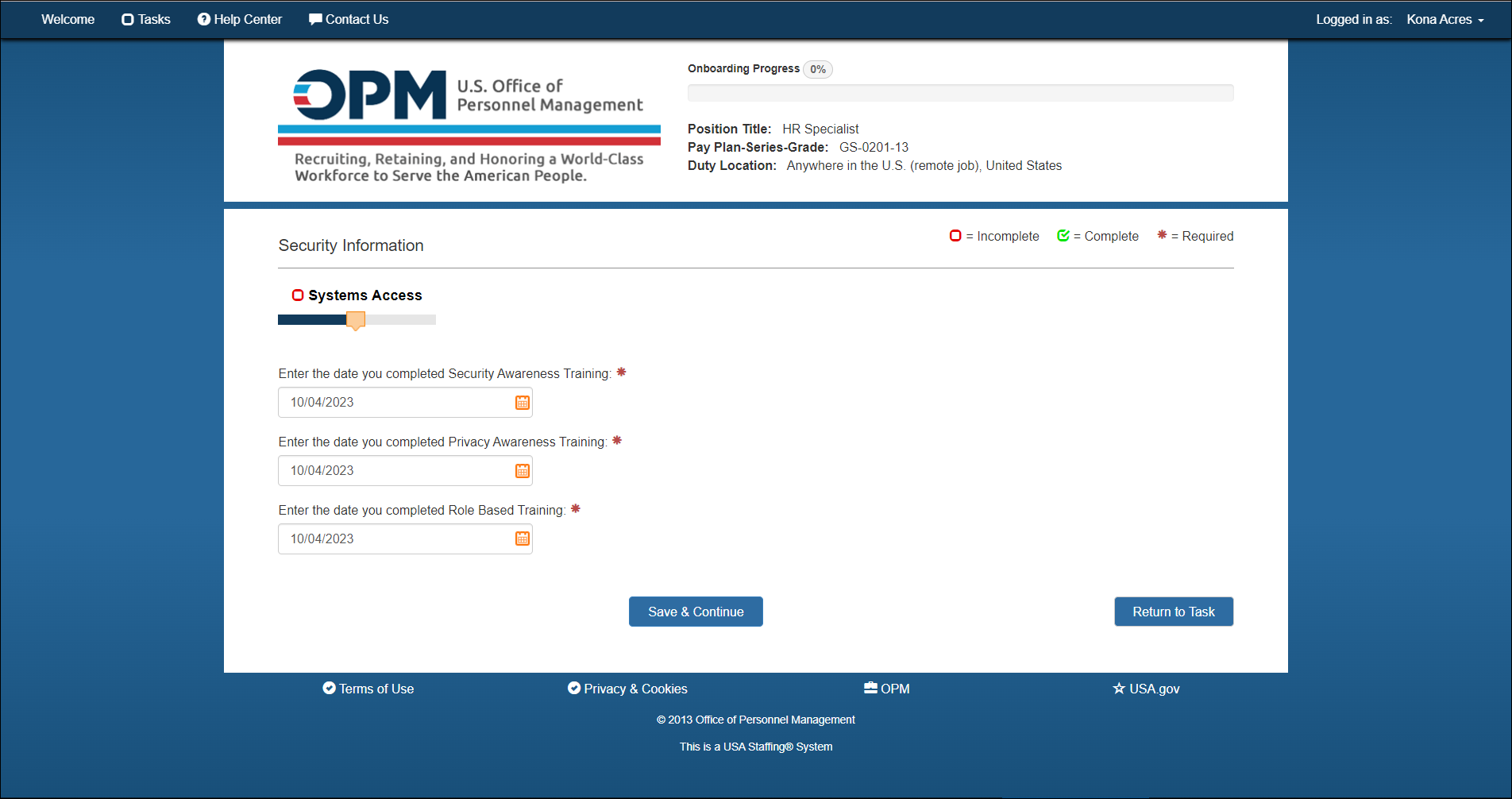
Task: Open calendar picker for Security Awareness Training date
Action: [x=522, y=403]
